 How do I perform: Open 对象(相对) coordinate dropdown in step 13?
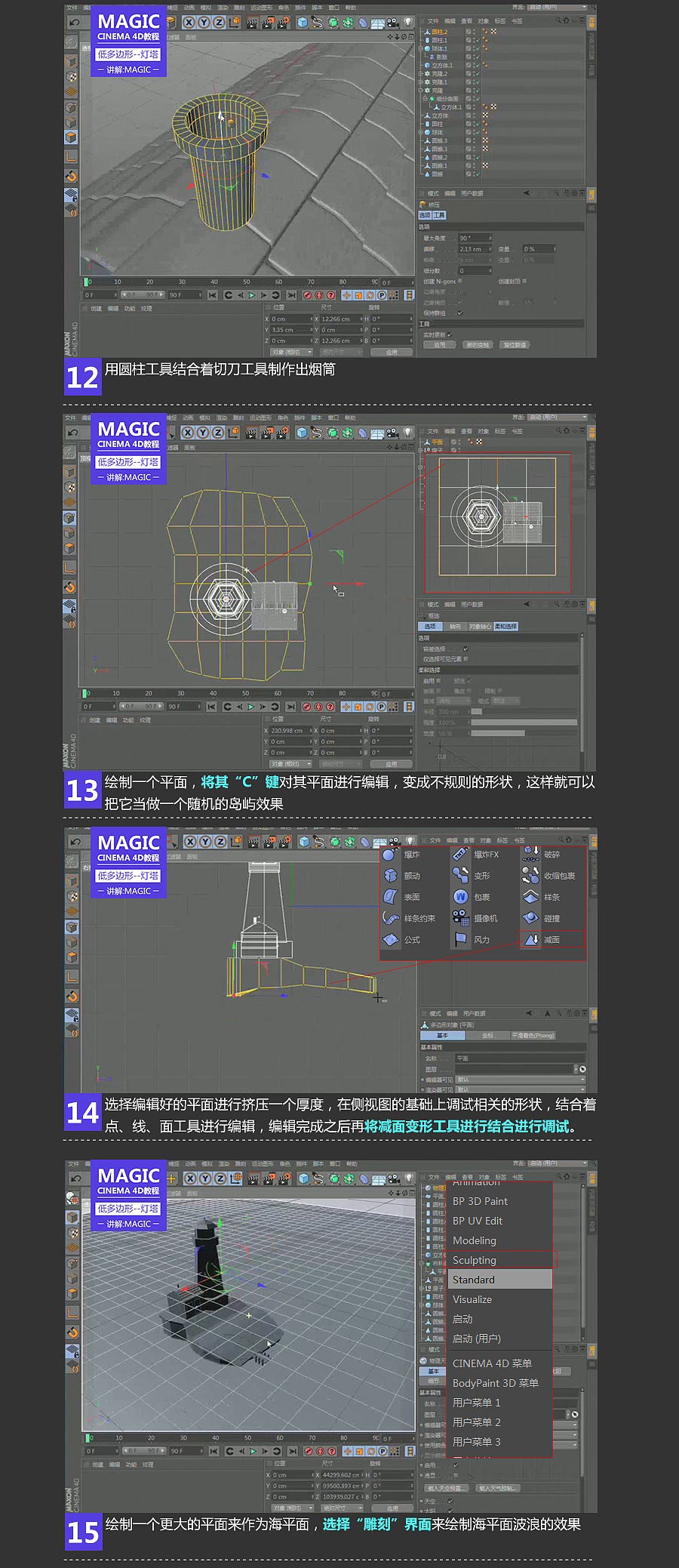pyautogui.click(x=290, y=763)
